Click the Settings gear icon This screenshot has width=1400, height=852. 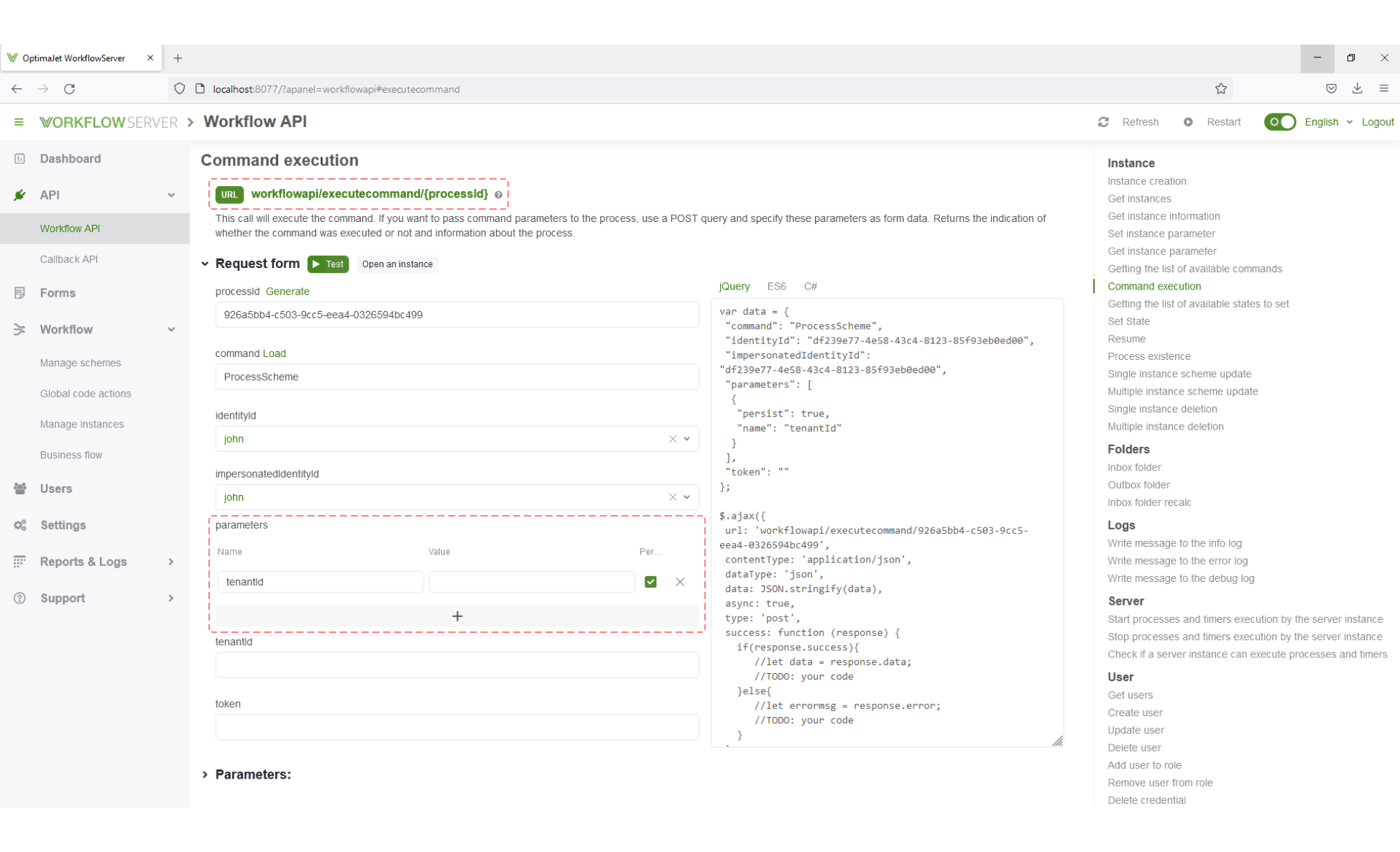click(x=20, y=525)
